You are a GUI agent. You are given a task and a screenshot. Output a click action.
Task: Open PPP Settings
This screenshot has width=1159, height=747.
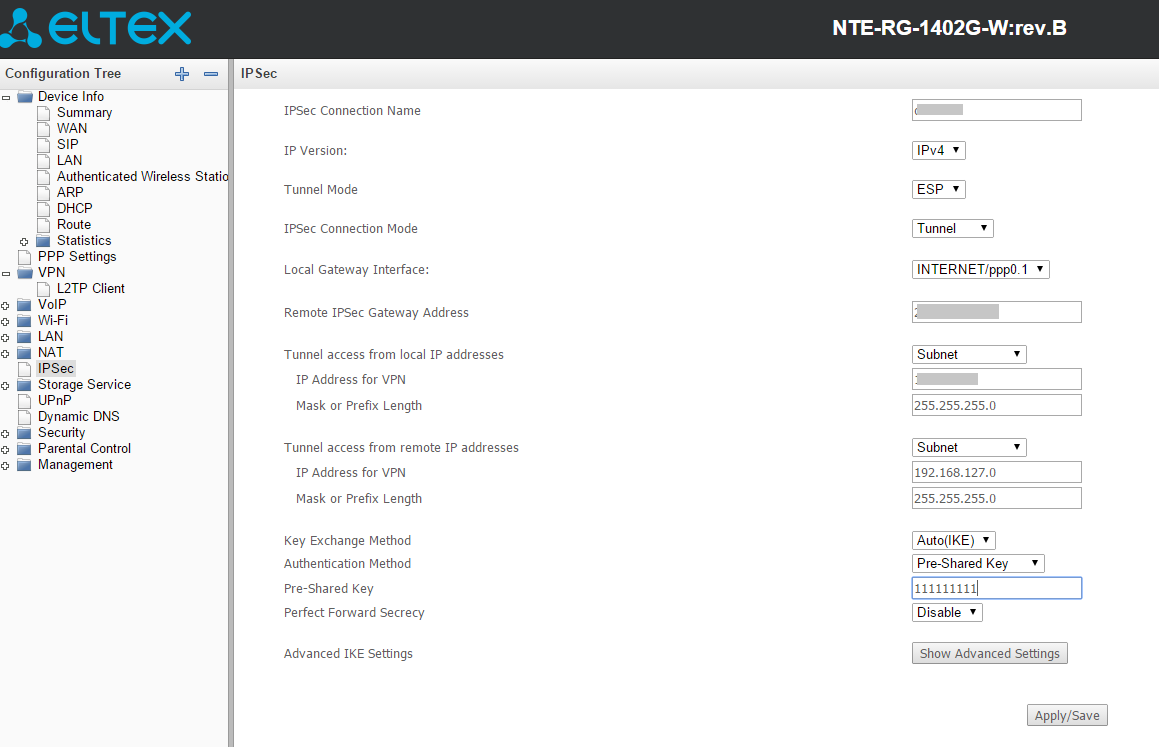[x=77, y=256]
